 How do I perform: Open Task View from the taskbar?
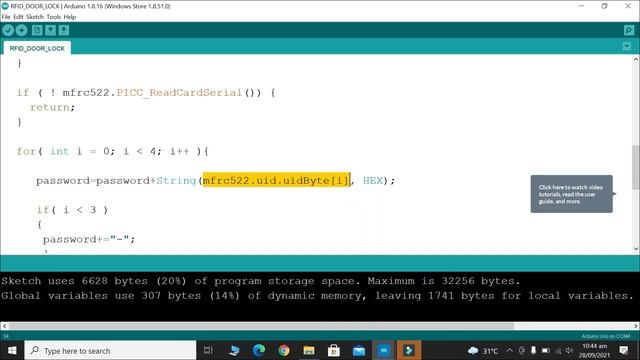point(208,350)
